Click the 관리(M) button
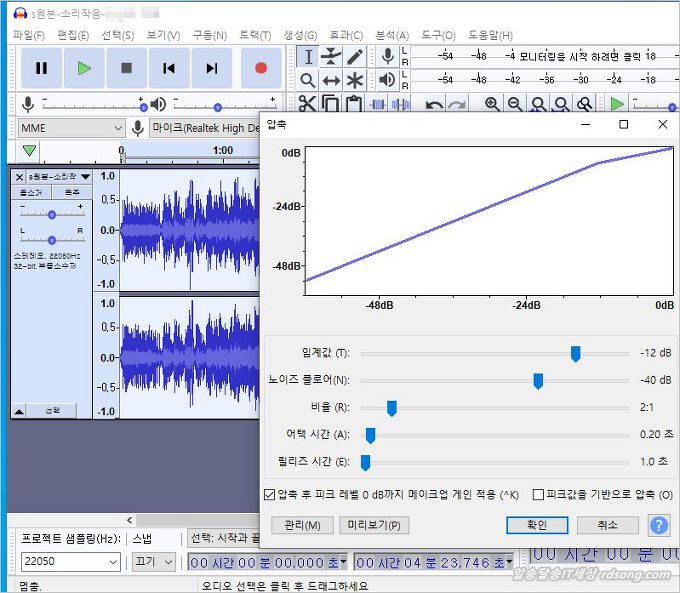Image resolution: width=680 pixels, height=593 pixels. tap(302, 525)
